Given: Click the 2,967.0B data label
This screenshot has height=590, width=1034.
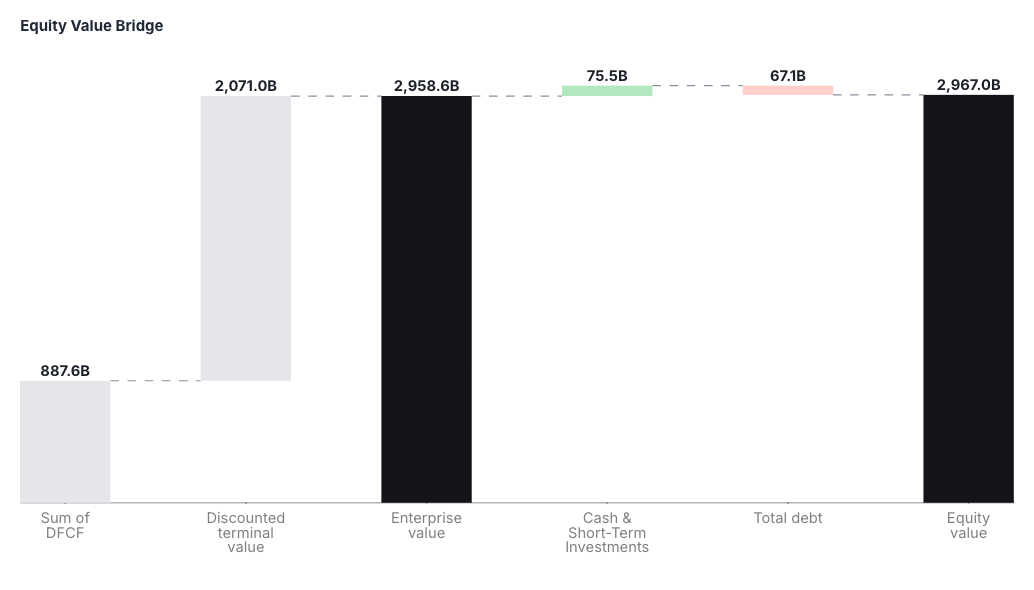Looking at the screenshot, I should point(969,85).
